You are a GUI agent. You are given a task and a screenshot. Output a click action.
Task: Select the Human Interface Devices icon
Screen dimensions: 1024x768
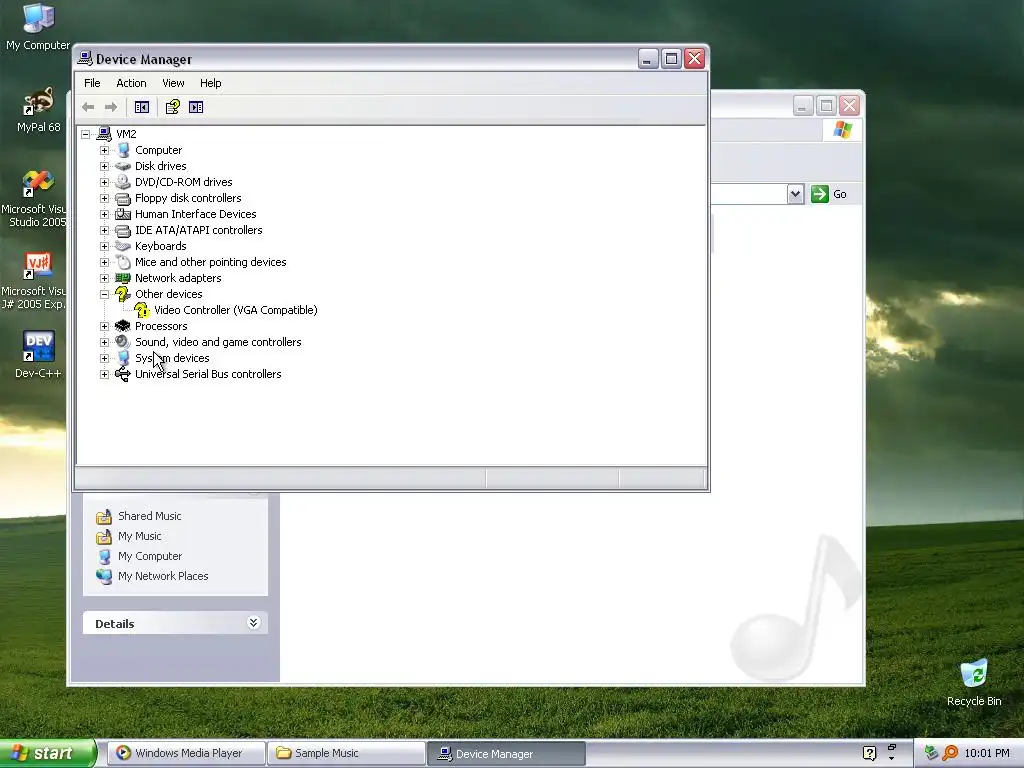(x=123, y=214)
